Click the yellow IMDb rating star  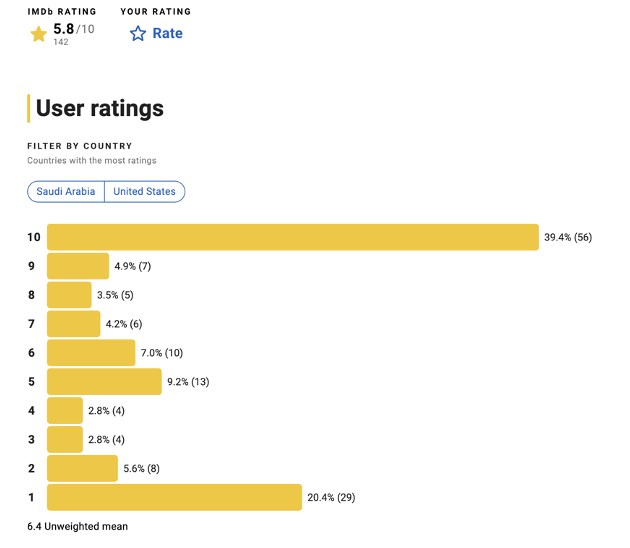[39, 34]
